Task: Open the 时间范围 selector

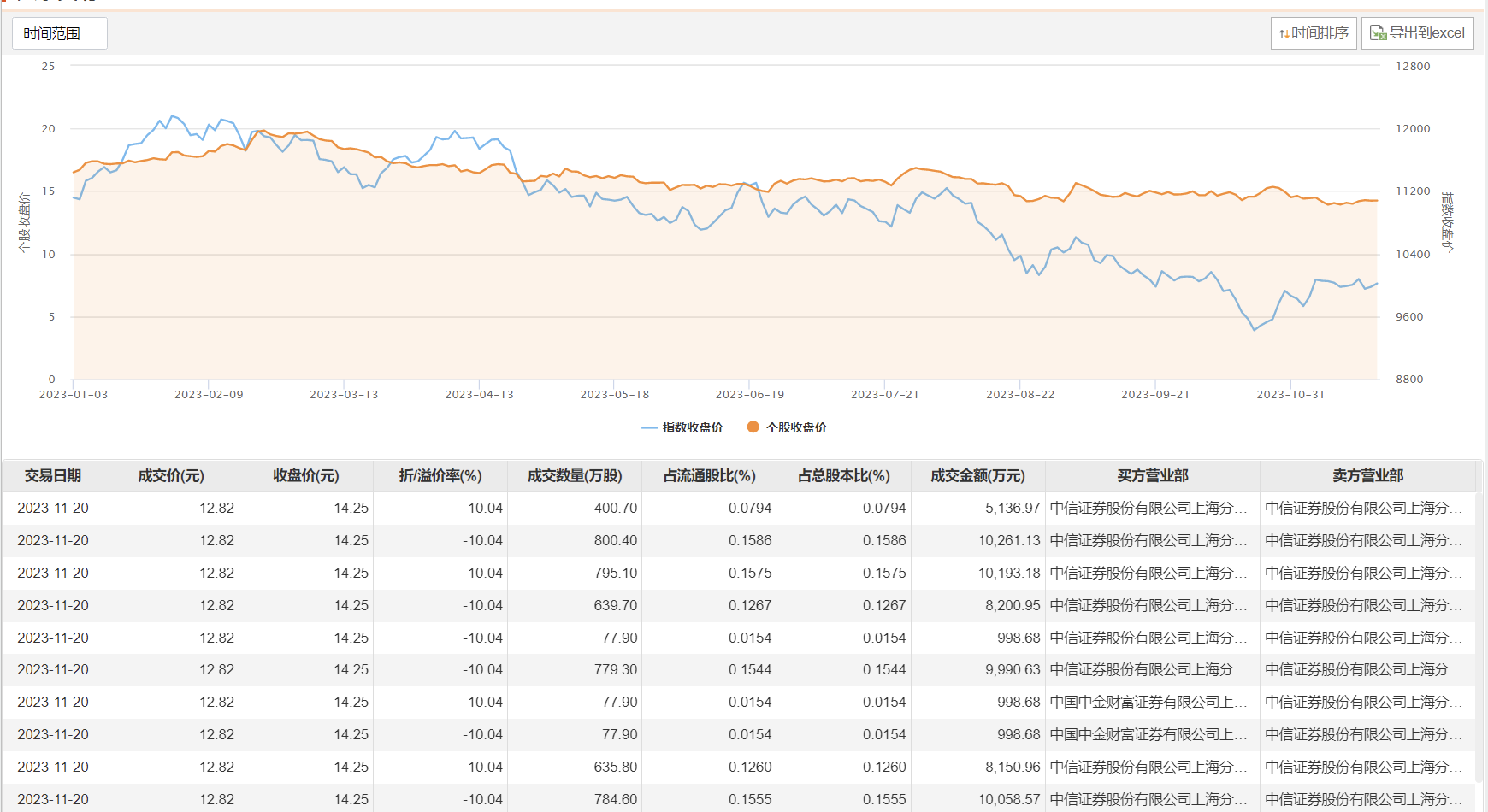Action: [x=59, y=33]
